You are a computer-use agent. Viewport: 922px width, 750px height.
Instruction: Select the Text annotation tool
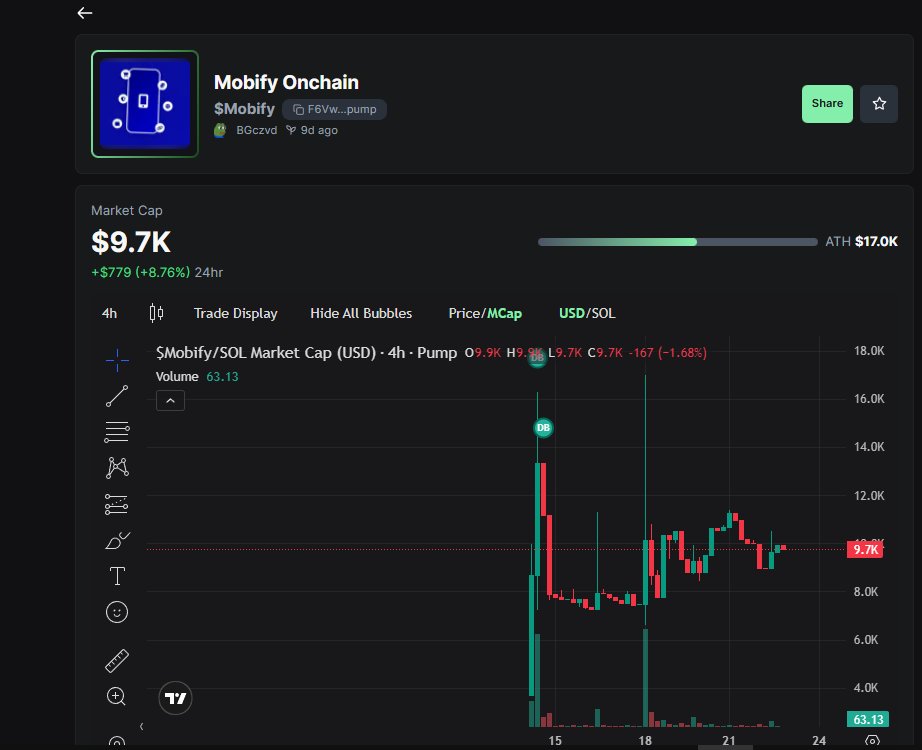click(117, 576)
